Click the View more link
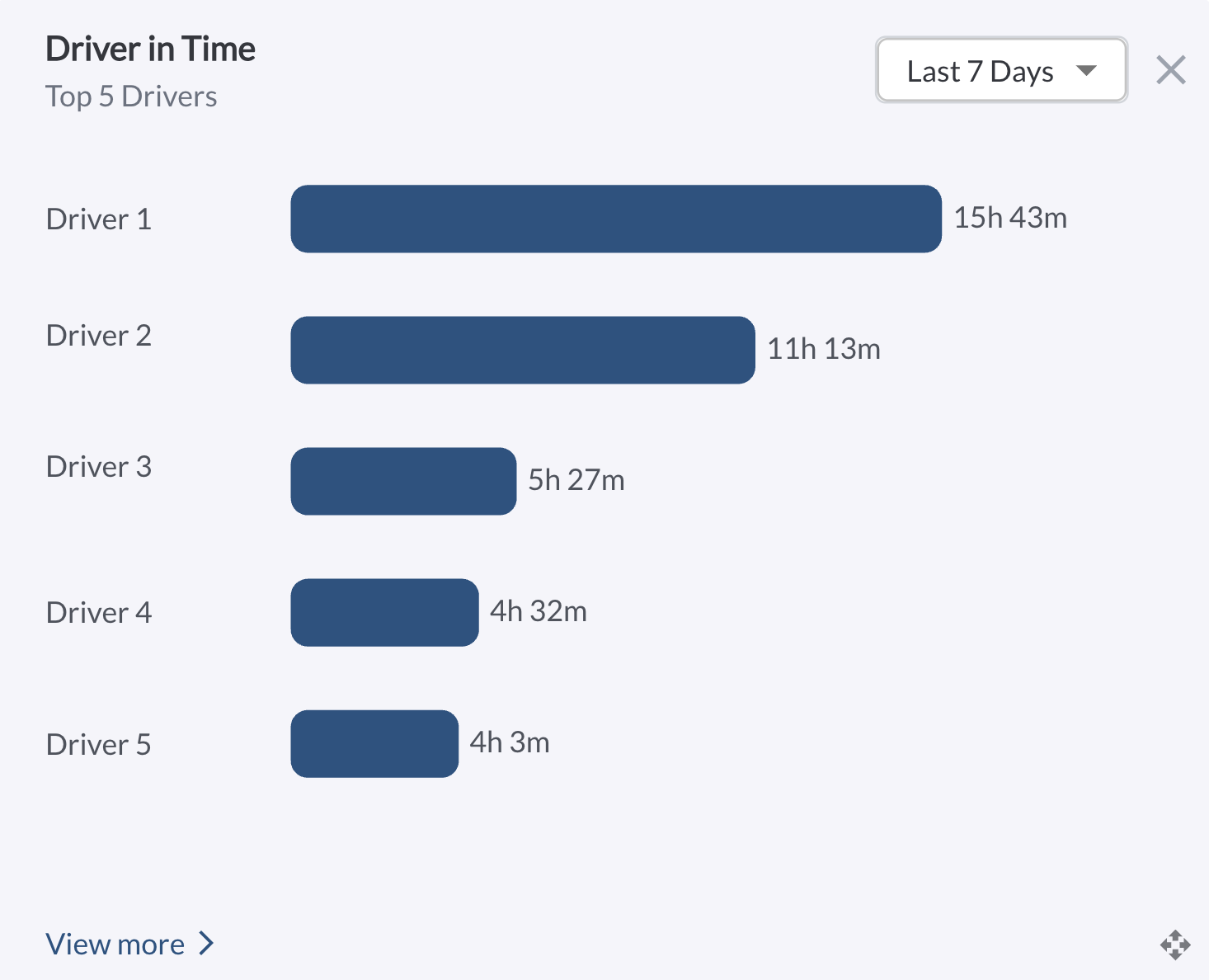This screenshot has height=980, width=1209. tap(115, 944)
